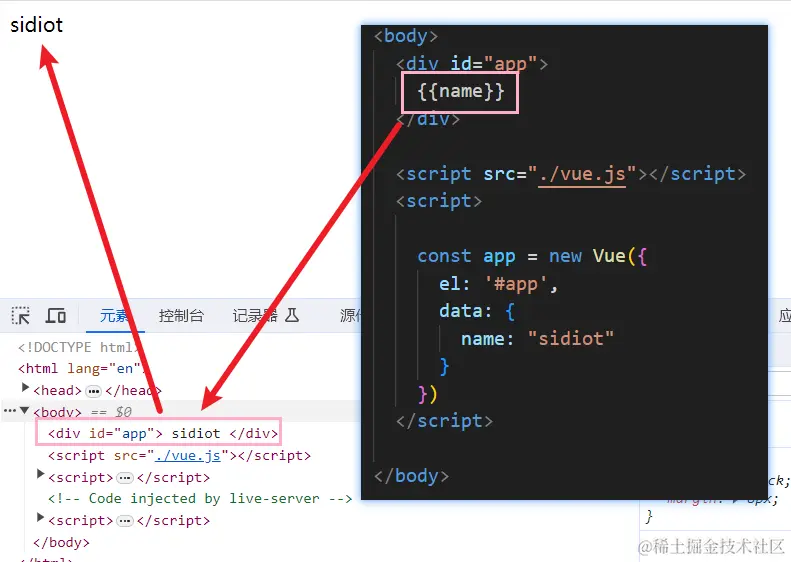Screen dimensions: 791x562
Task: Select the <html lang="en"> node
Action: (x=81, y=369)
